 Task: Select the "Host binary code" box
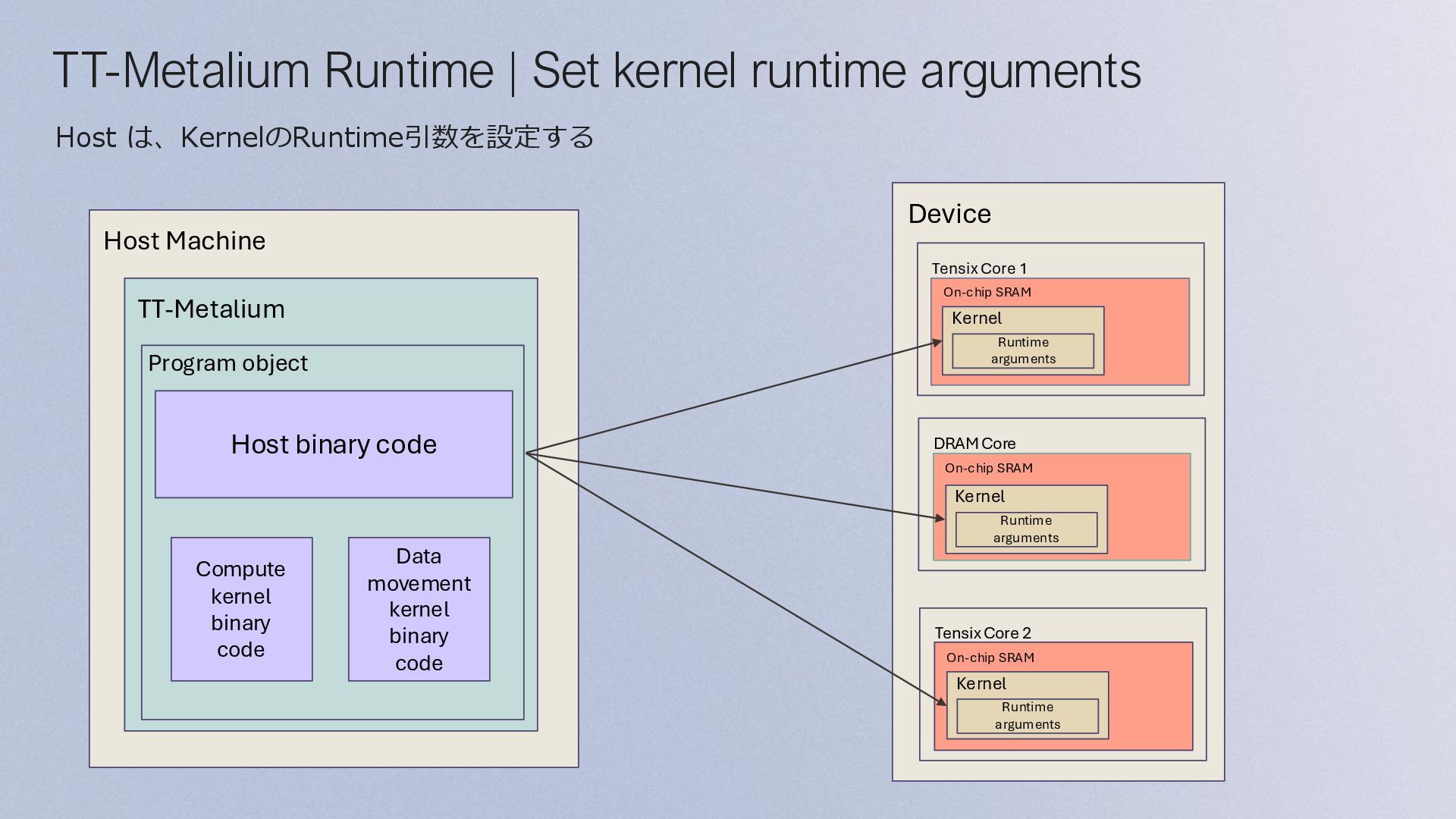pyautogui.click(x=334, y=444)
